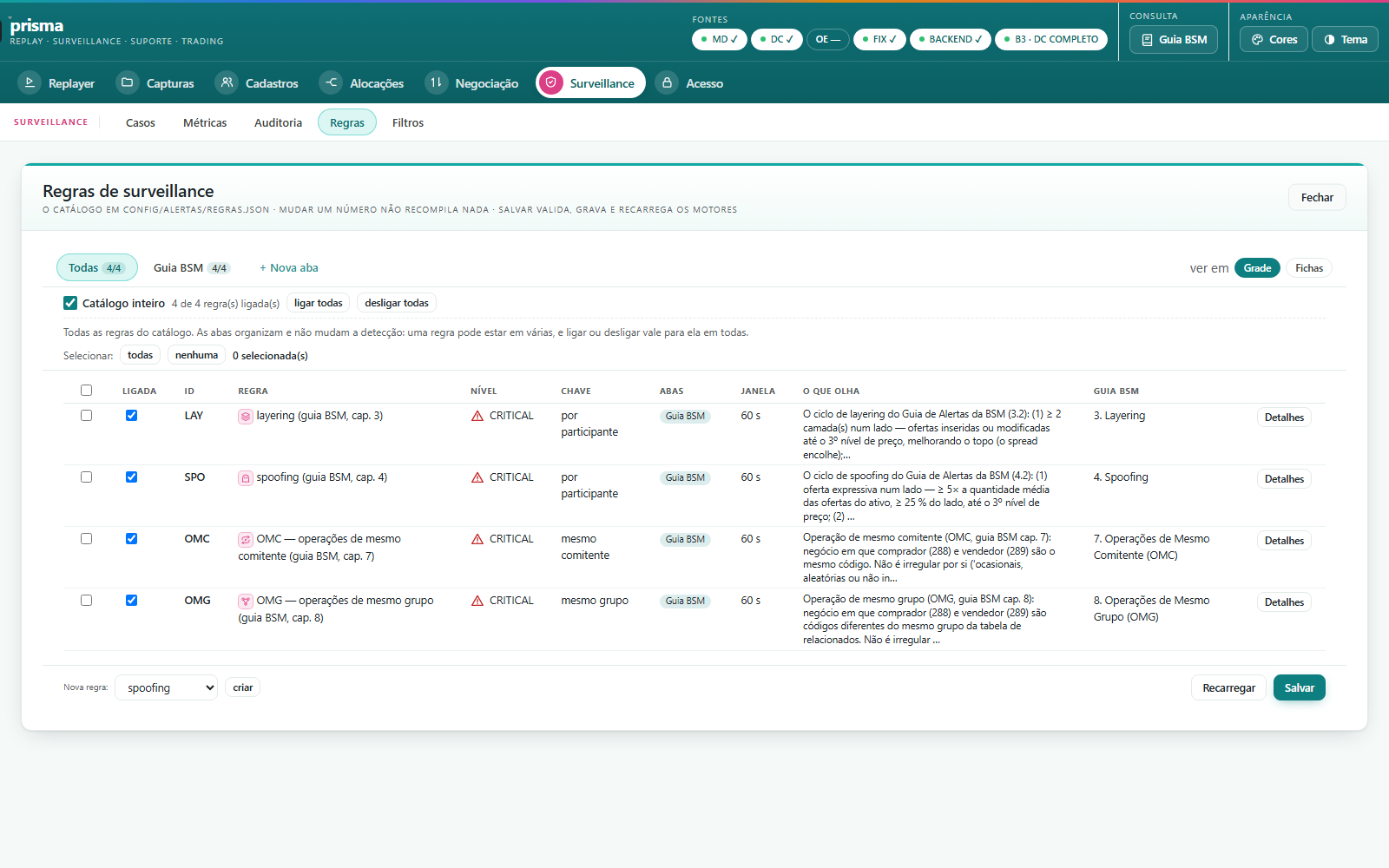Screen dimensions: 1389x868
Task: Click the Acesso lock icon
Action: pos(667,82)
